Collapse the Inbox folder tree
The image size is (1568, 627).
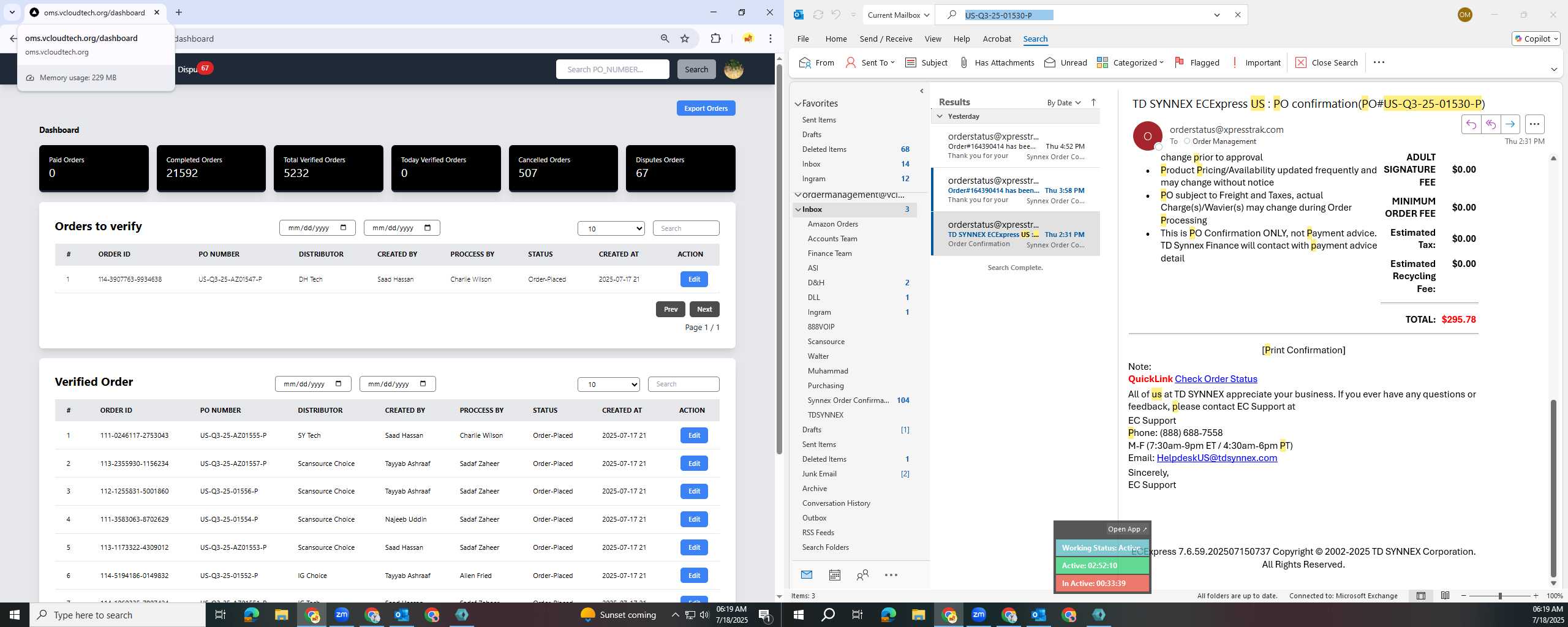pyautogui.click(x=798, y=209)
